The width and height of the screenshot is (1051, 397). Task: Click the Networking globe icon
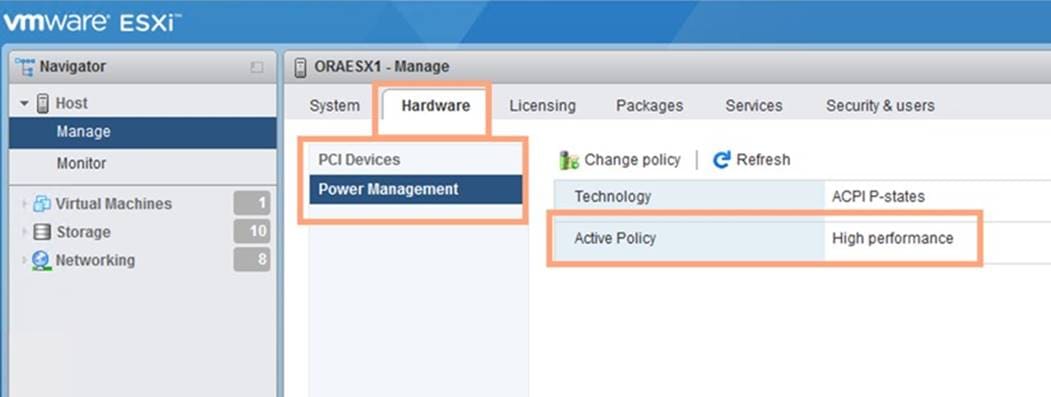42,261
